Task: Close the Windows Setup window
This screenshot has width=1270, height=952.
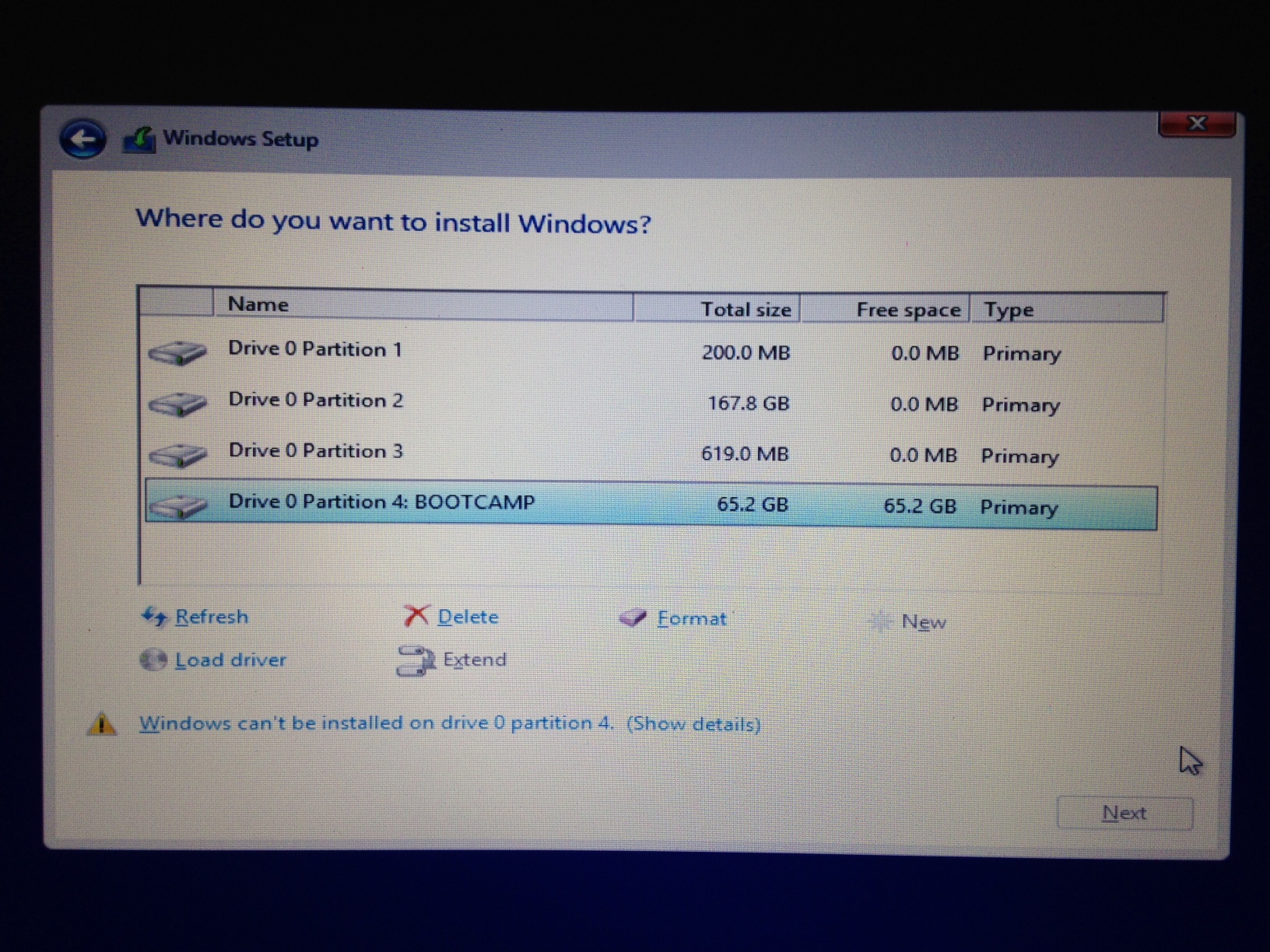Action: 1197,124
